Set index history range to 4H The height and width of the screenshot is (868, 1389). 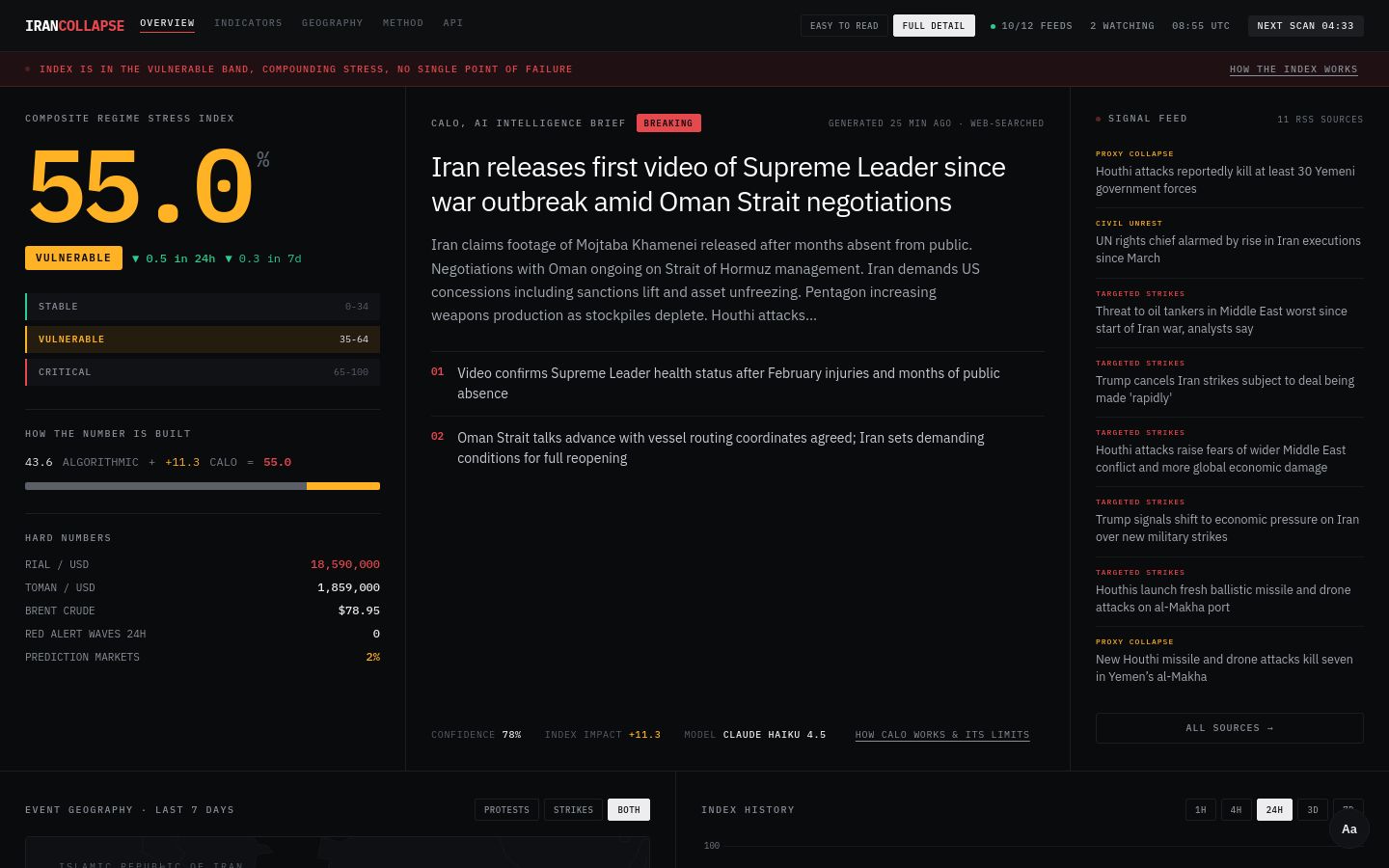point(1237,810)
